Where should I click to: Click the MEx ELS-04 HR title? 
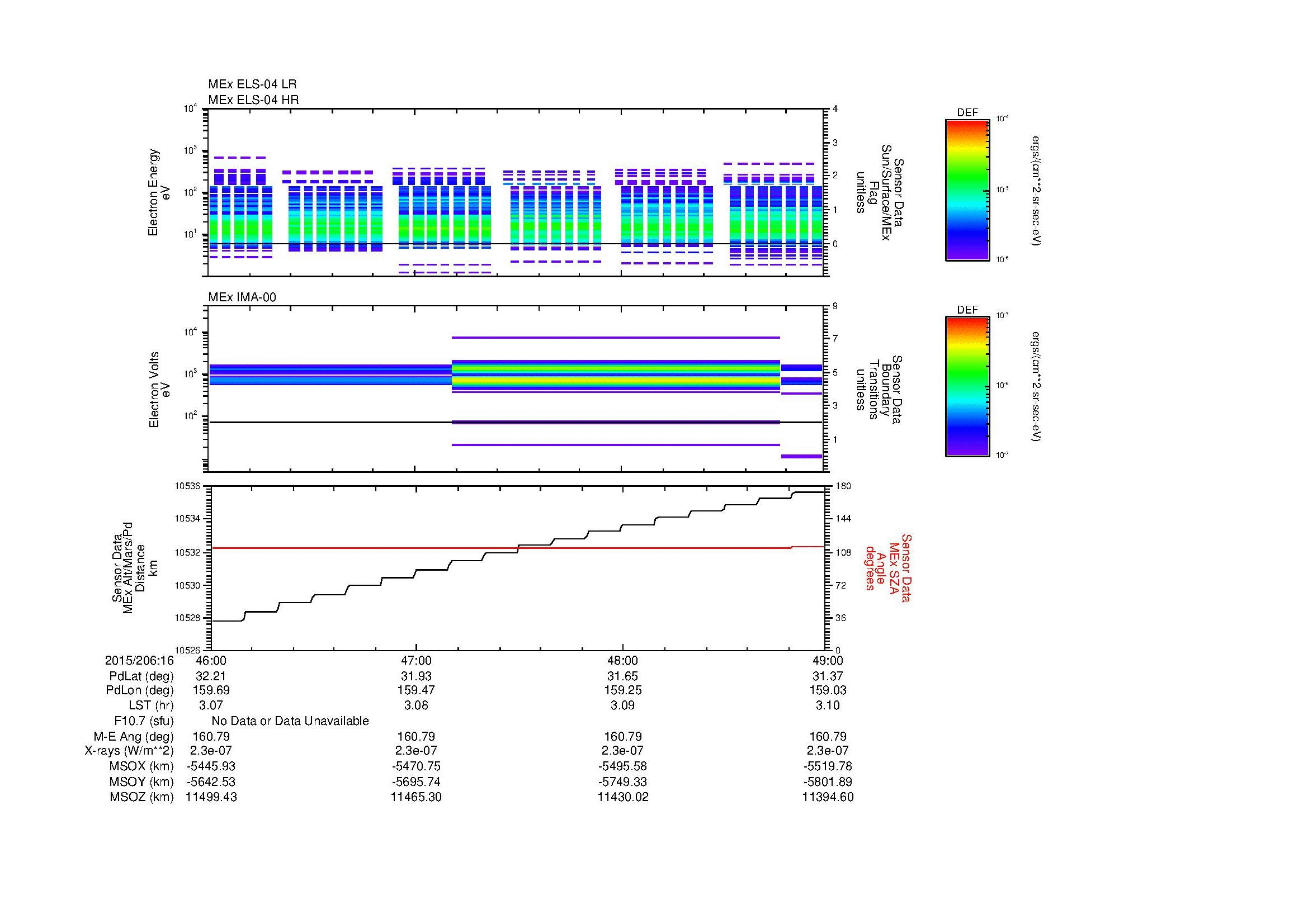tap(253, 99)
